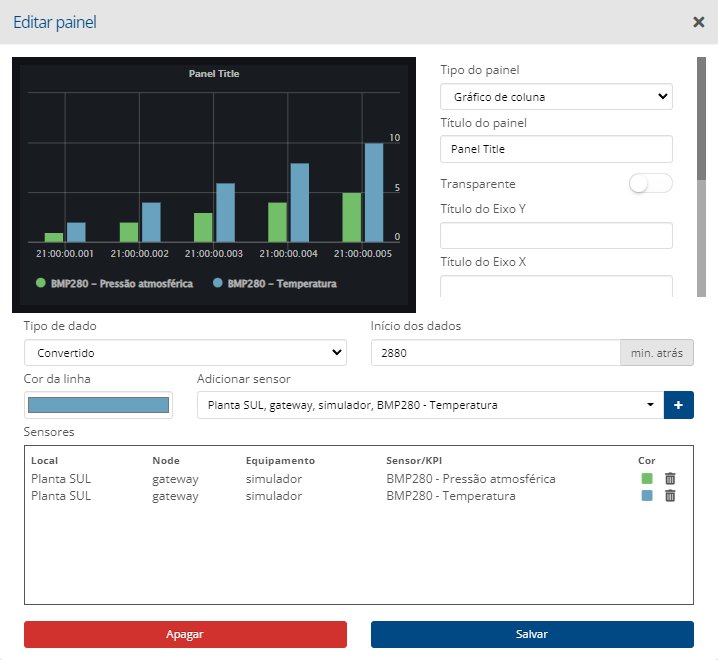Click trash icon for BMP280 Temperatura sensor
This screenshot has height=660, width=718.
point(670,496)
